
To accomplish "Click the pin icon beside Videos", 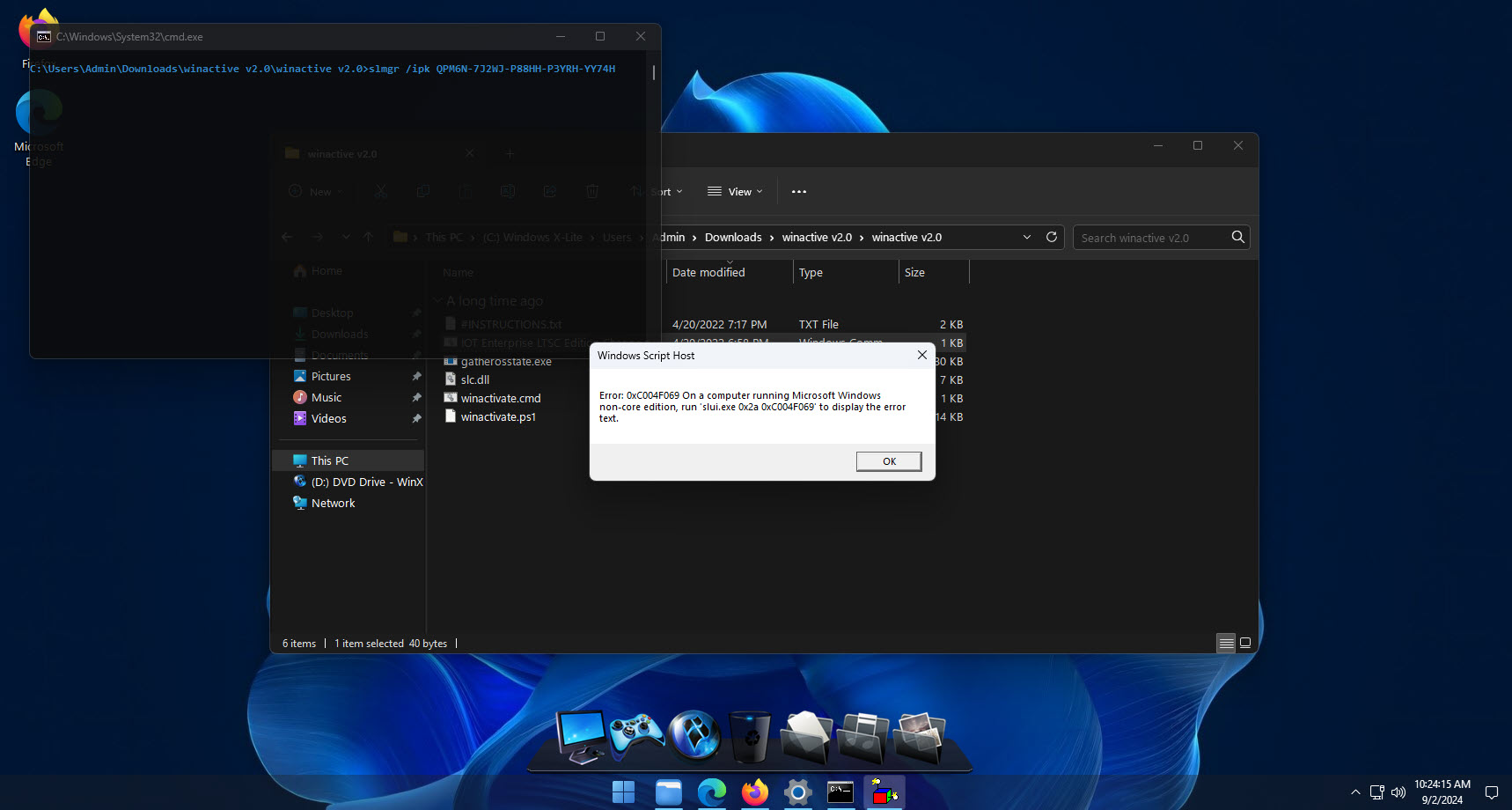I will tap(416, 419).
